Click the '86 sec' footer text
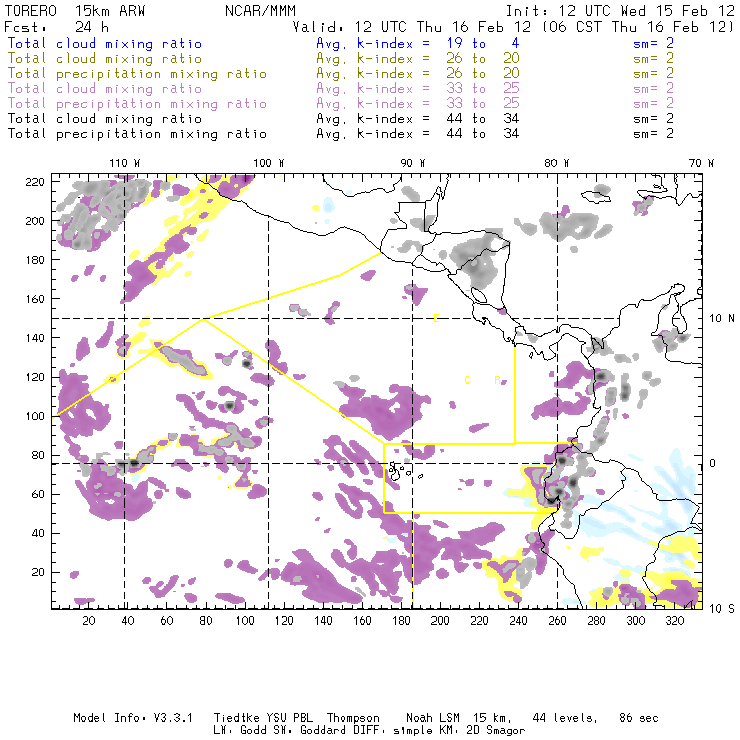Image resolution: width=740 pixels, height=740 pixels. (639, 718)
